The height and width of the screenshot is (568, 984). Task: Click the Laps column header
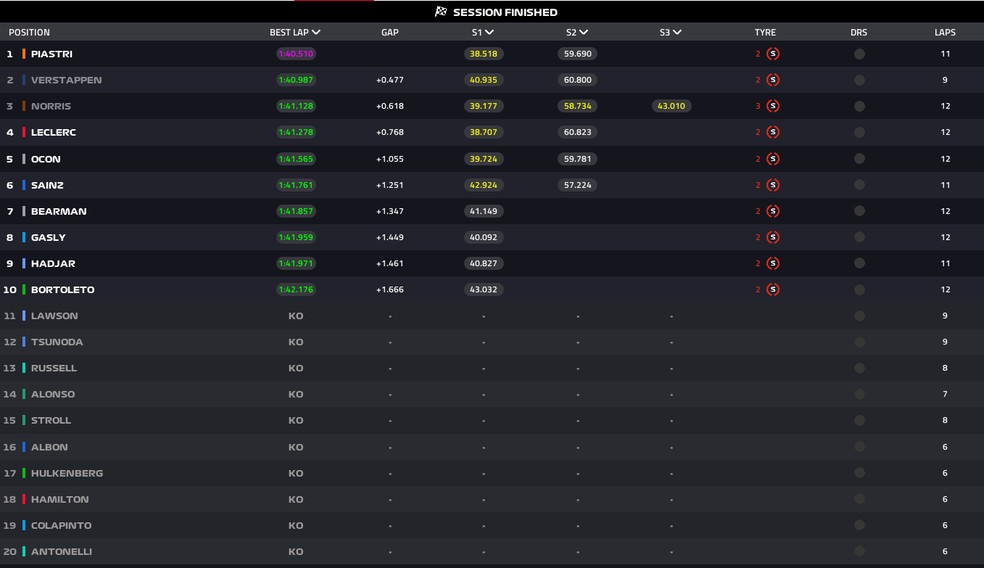coord(944,32)
